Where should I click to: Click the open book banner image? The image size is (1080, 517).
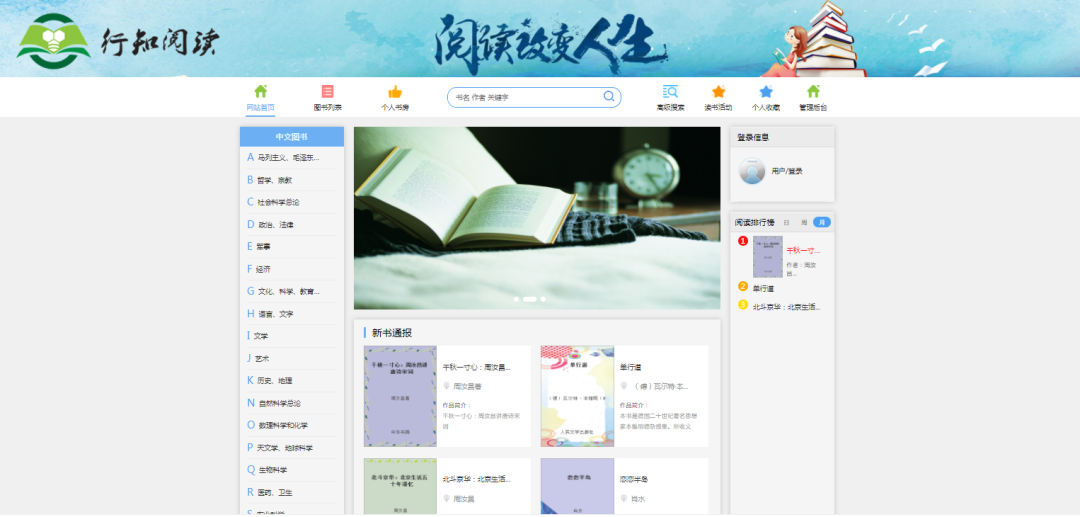click(537, 218)
